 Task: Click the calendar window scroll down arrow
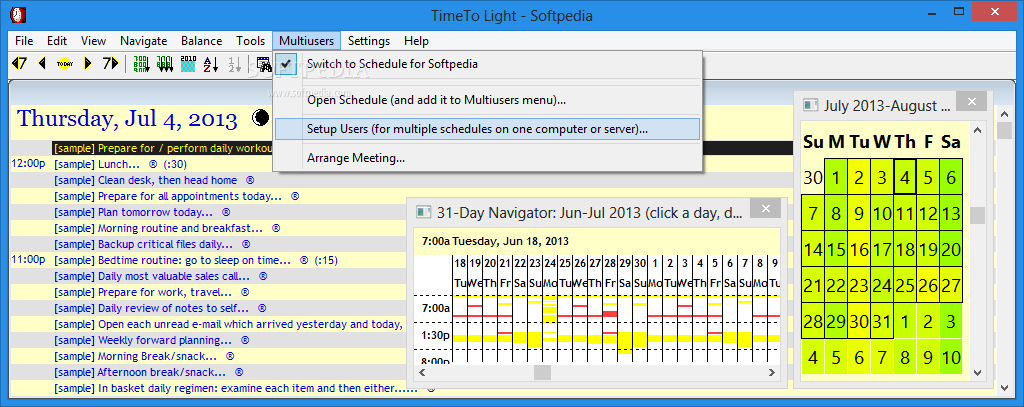(x=978, y=372)
